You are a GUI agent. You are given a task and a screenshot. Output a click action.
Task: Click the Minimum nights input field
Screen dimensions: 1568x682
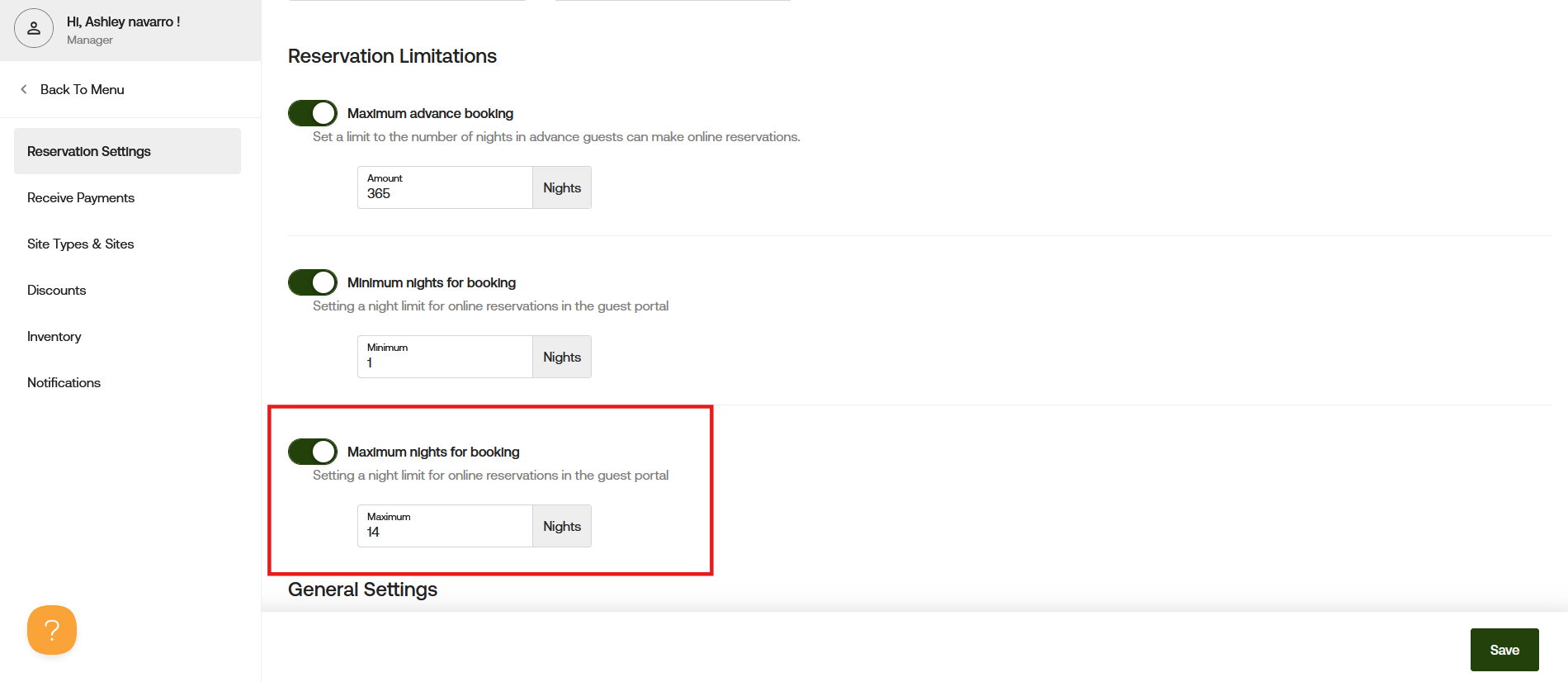point(445,357)
